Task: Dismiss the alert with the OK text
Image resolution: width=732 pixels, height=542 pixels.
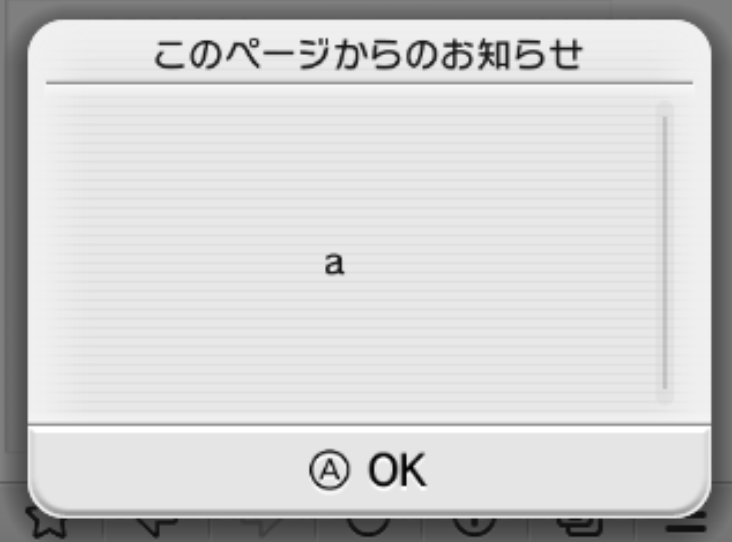Action: point(397,470)
